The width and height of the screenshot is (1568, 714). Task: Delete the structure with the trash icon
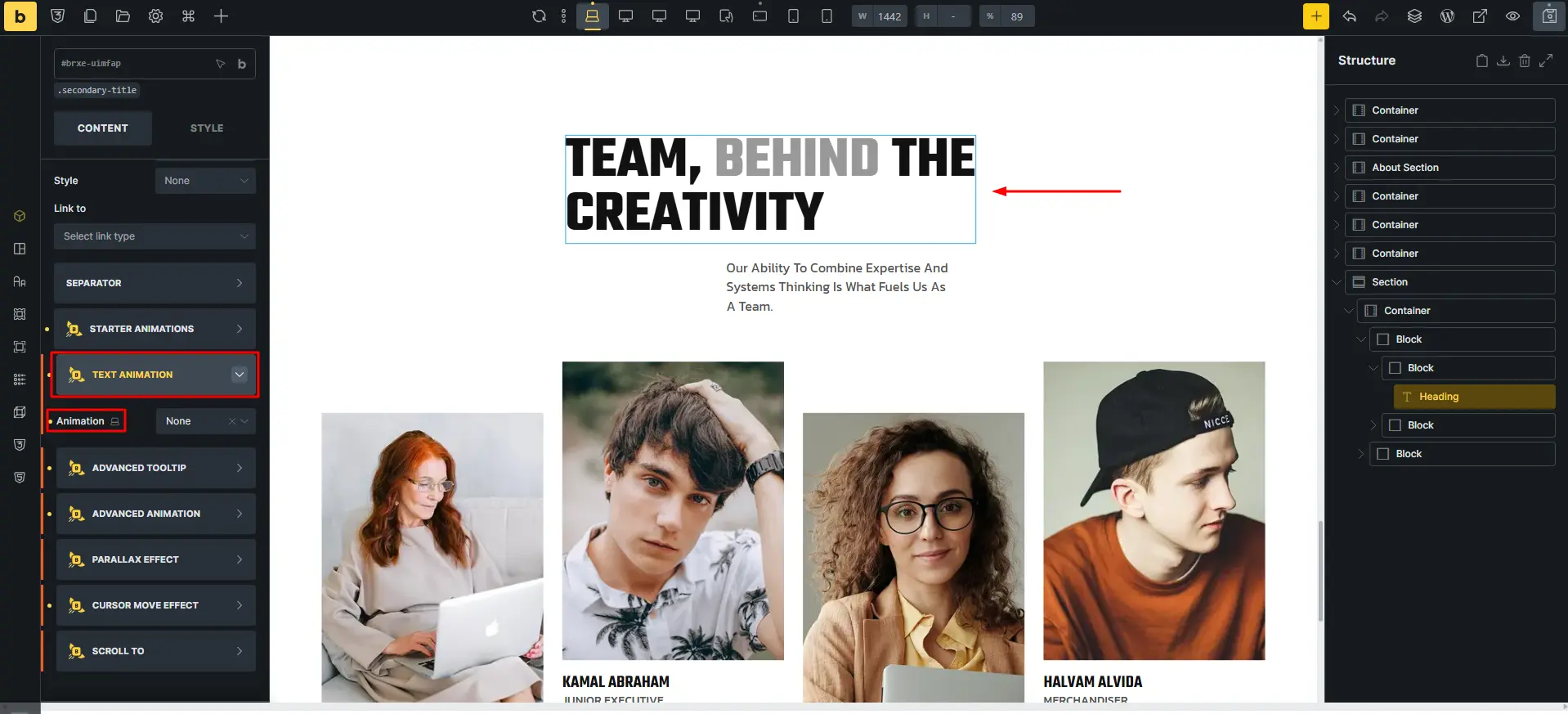(x=1524, y=61)
